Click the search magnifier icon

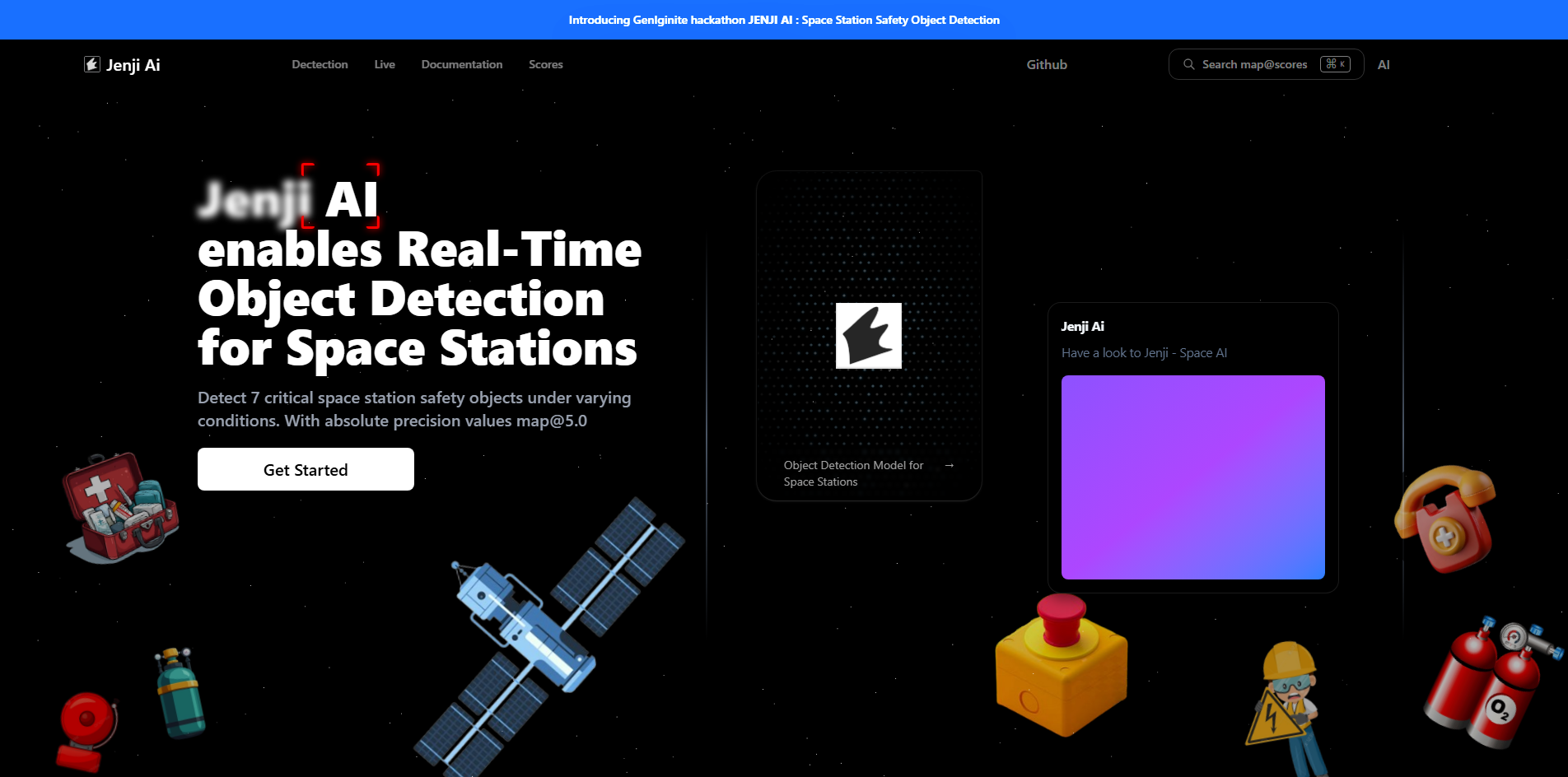(1188, 64)
